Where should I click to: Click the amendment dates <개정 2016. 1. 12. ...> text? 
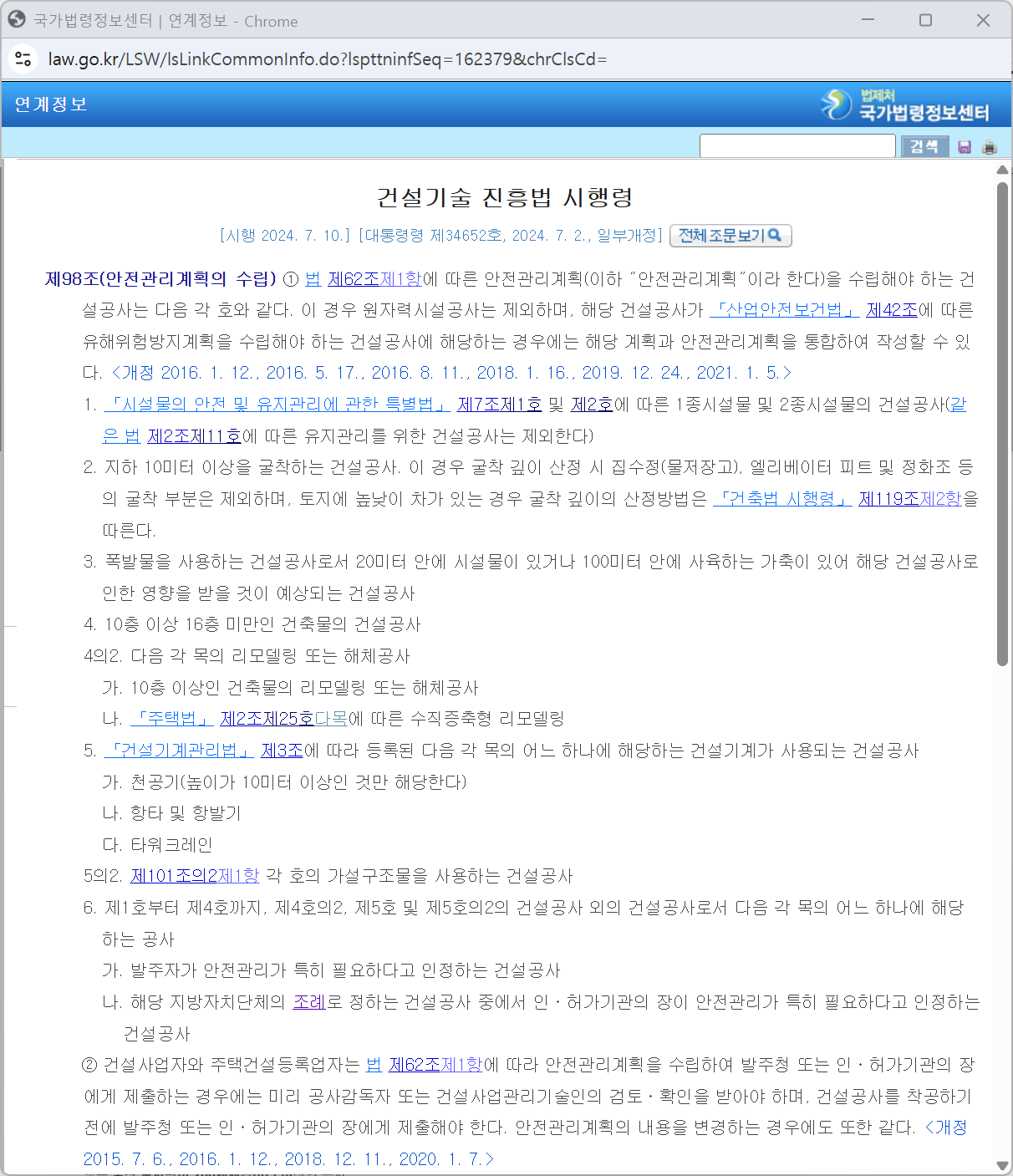(451, 373)
